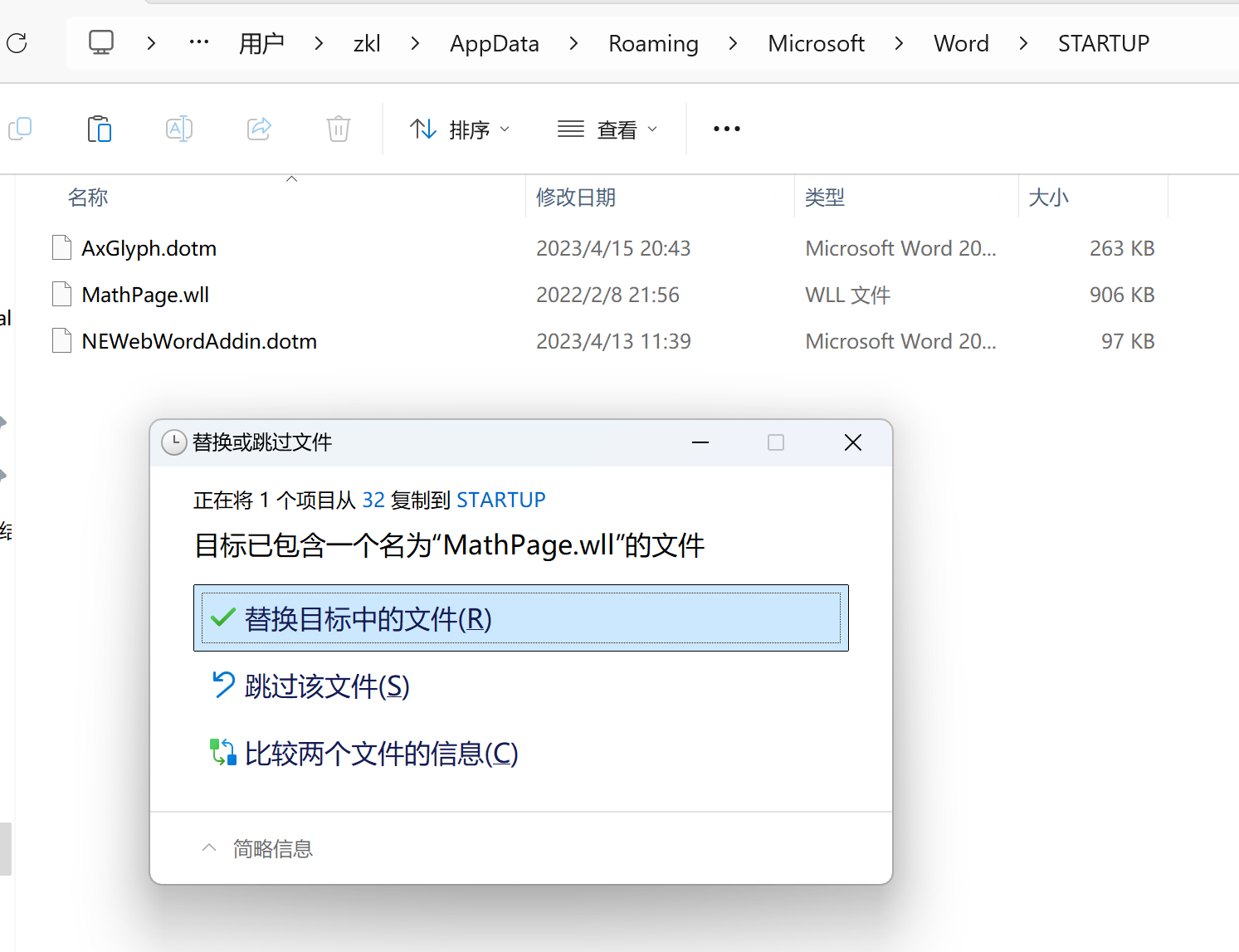The width and height of the screenshot is (1239, 952).
Task: Click the rename icon in the toolbar
Action: pos(179,129)
